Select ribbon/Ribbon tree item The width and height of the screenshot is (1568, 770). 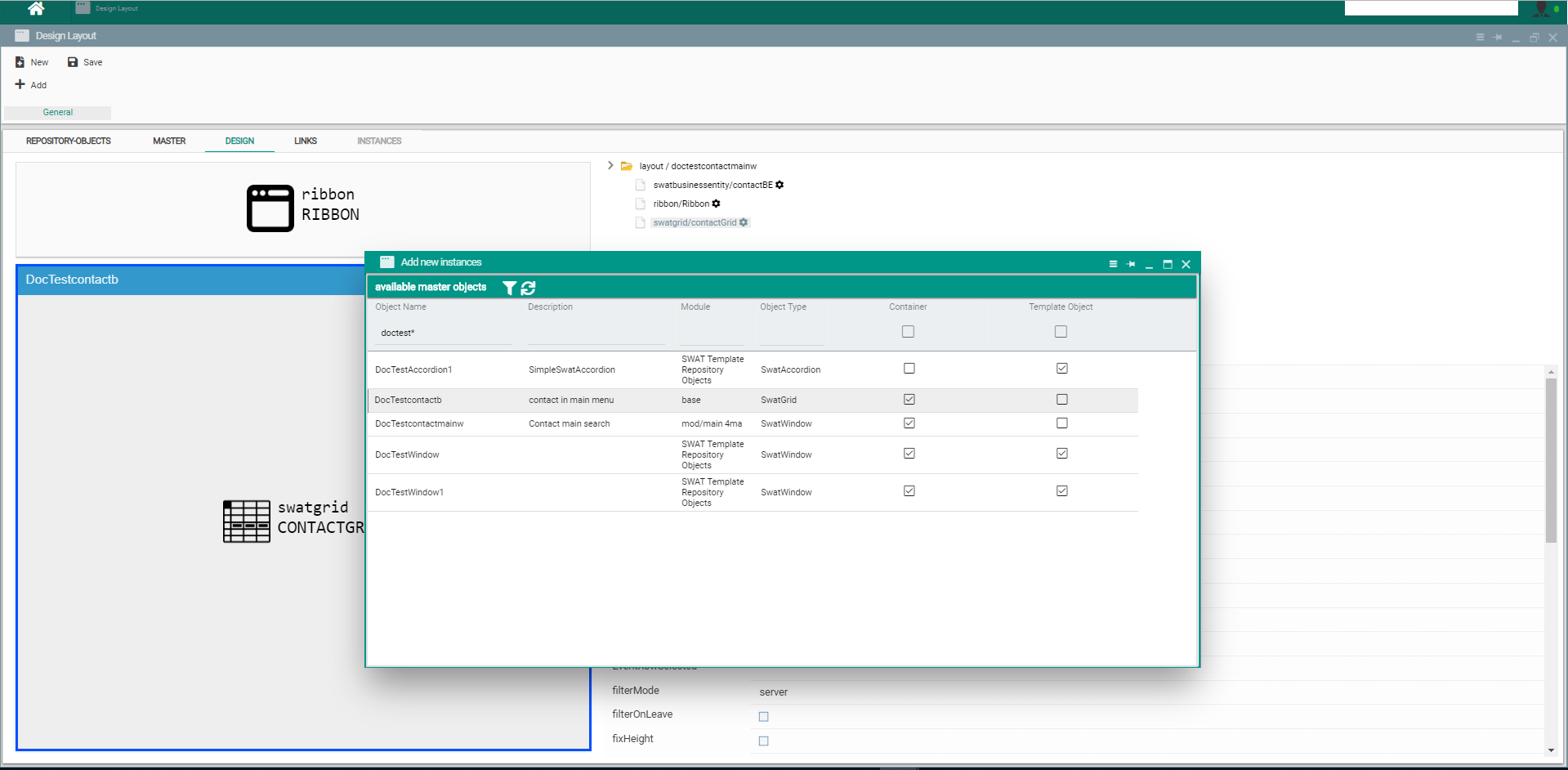[681, 204]
